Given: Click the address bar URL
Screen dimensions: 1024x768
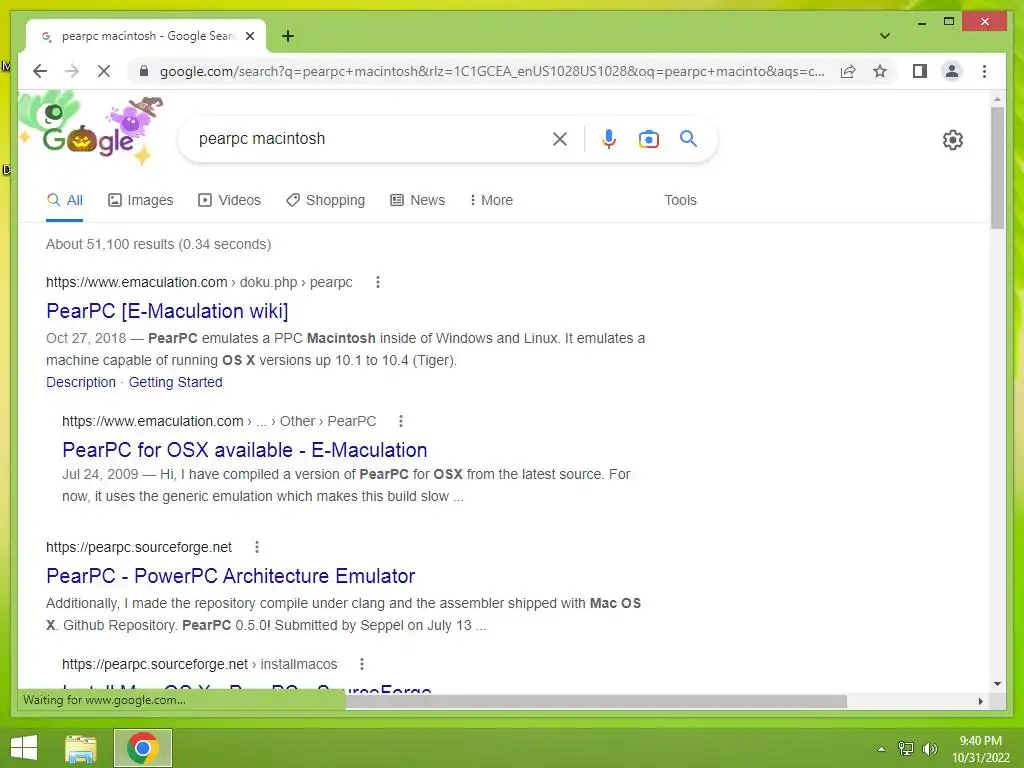Looking at the screenshot, I should (492, 71).
